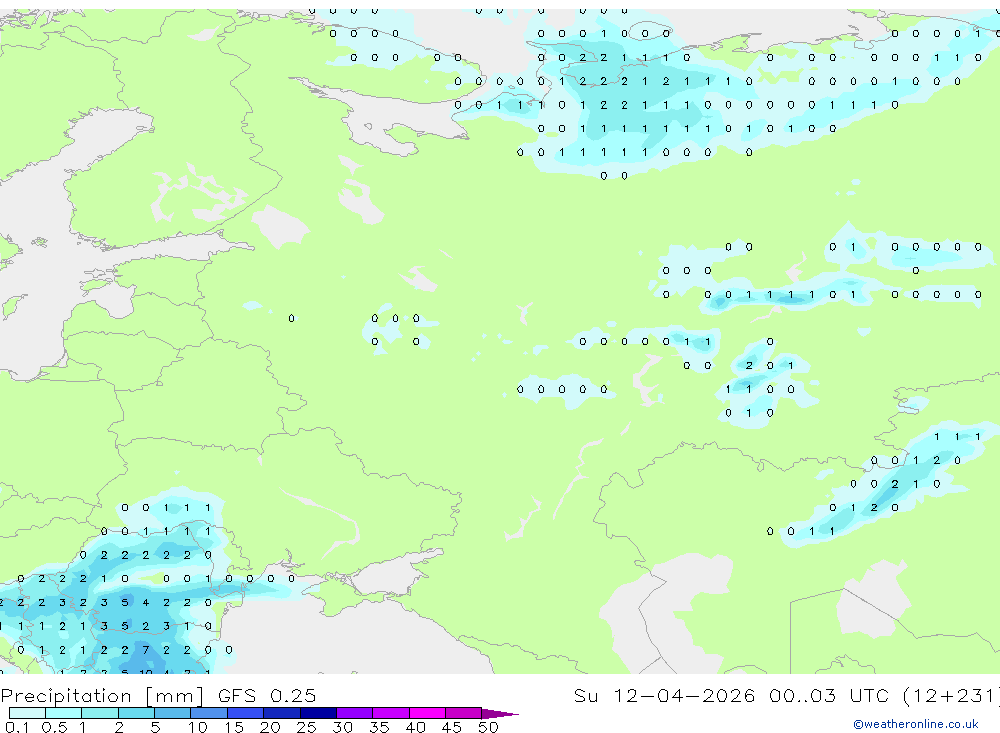
Task: Click the '45' legend scale label
Action: (452, 727)
